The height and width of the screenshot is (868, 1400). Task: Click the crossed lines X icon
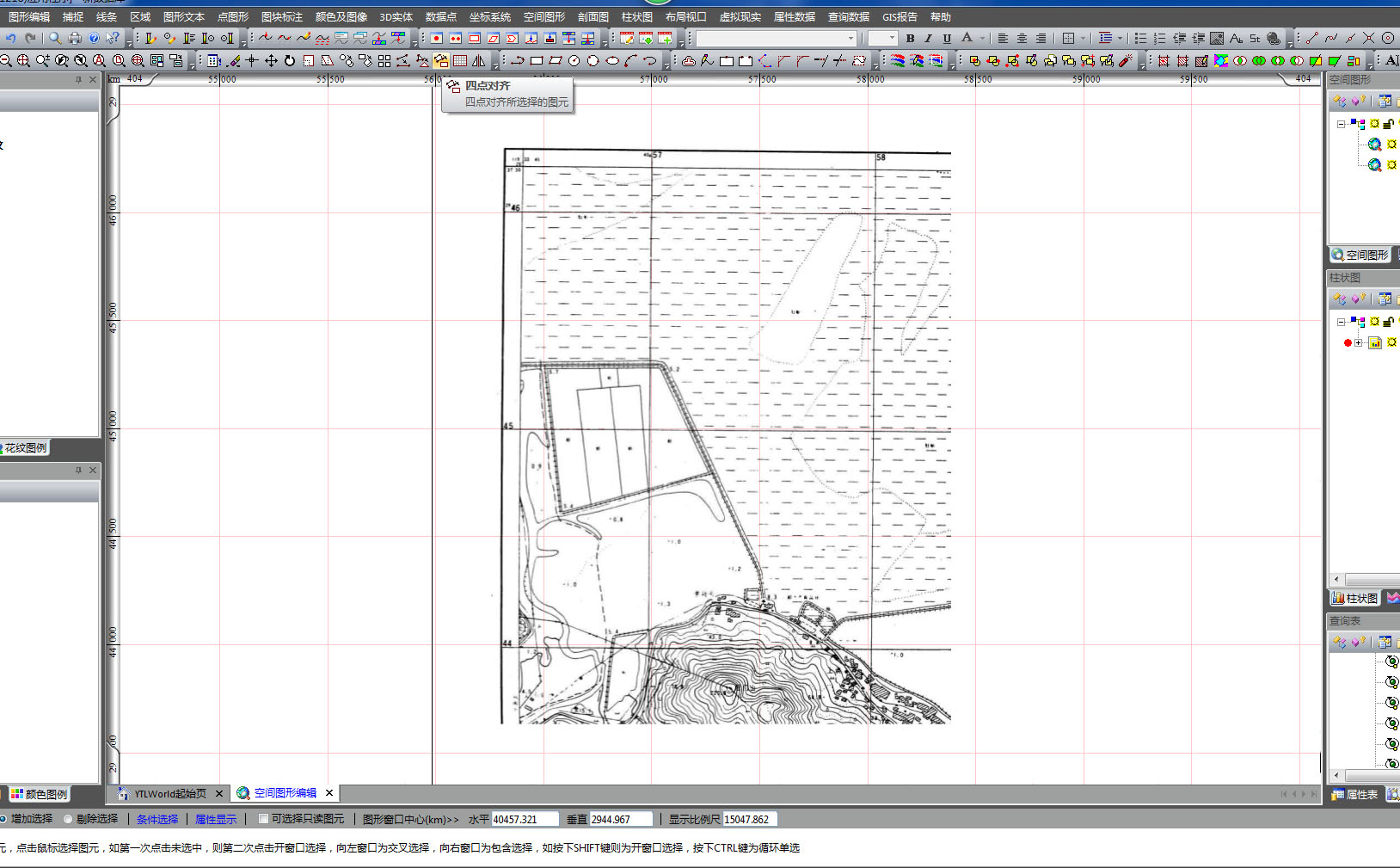[1368, 38]
